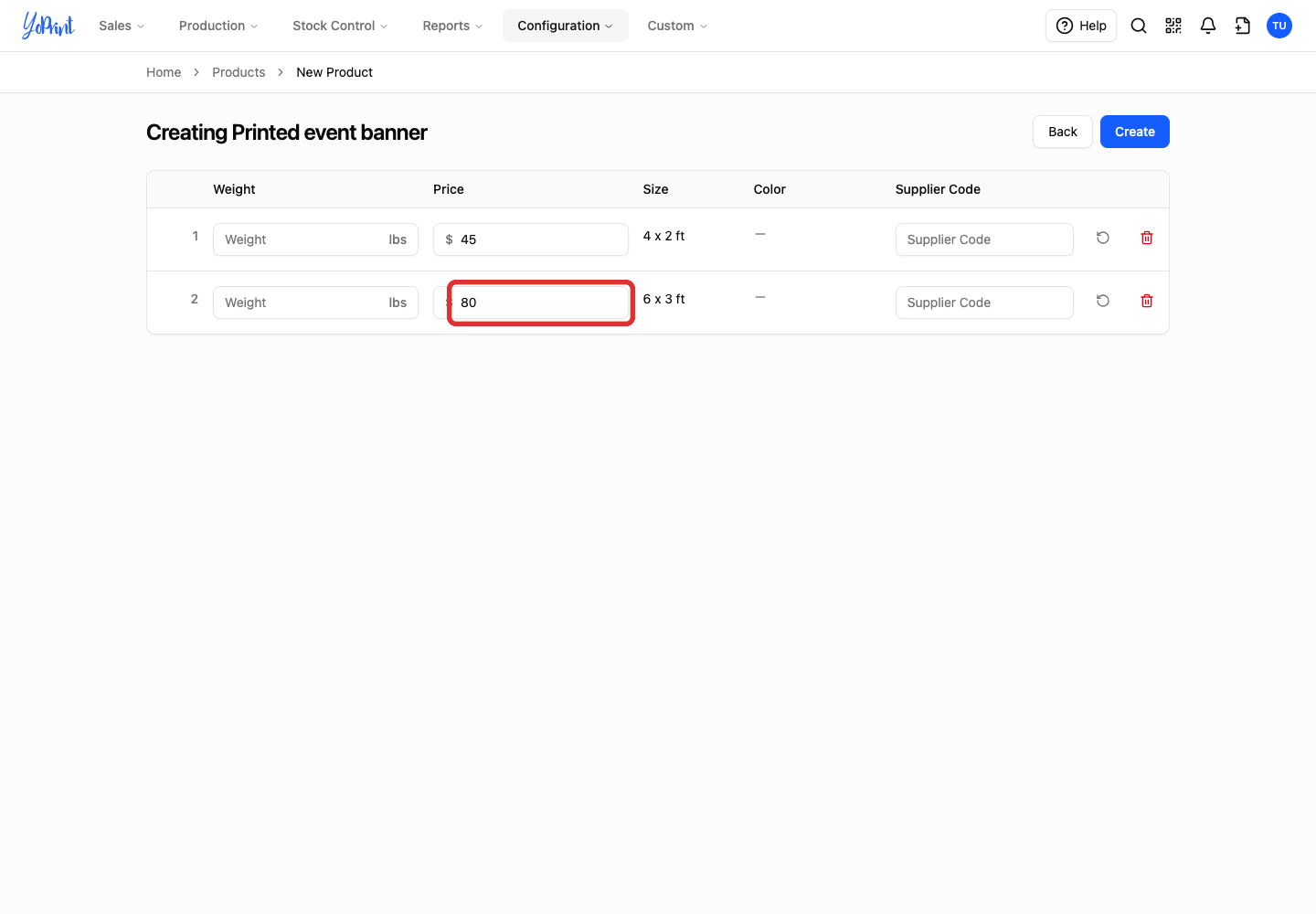Go to Products breadcrumb
Image resolution: width=1316 pixels, height=914 pixels.
pos(239,72)
